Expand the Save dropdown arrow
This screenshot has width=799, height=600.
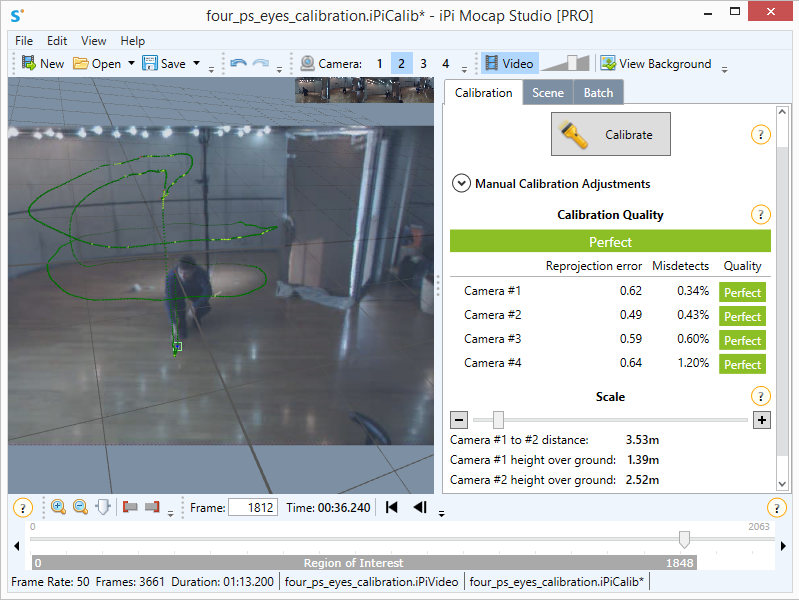click(x=197, y=63)
